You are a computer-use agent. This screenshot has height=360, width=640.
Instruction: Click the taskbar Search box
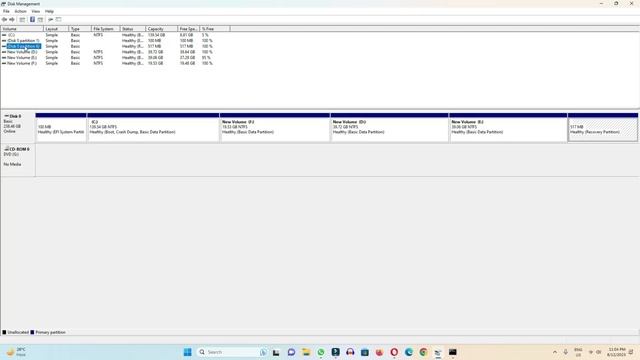[232, 352]
